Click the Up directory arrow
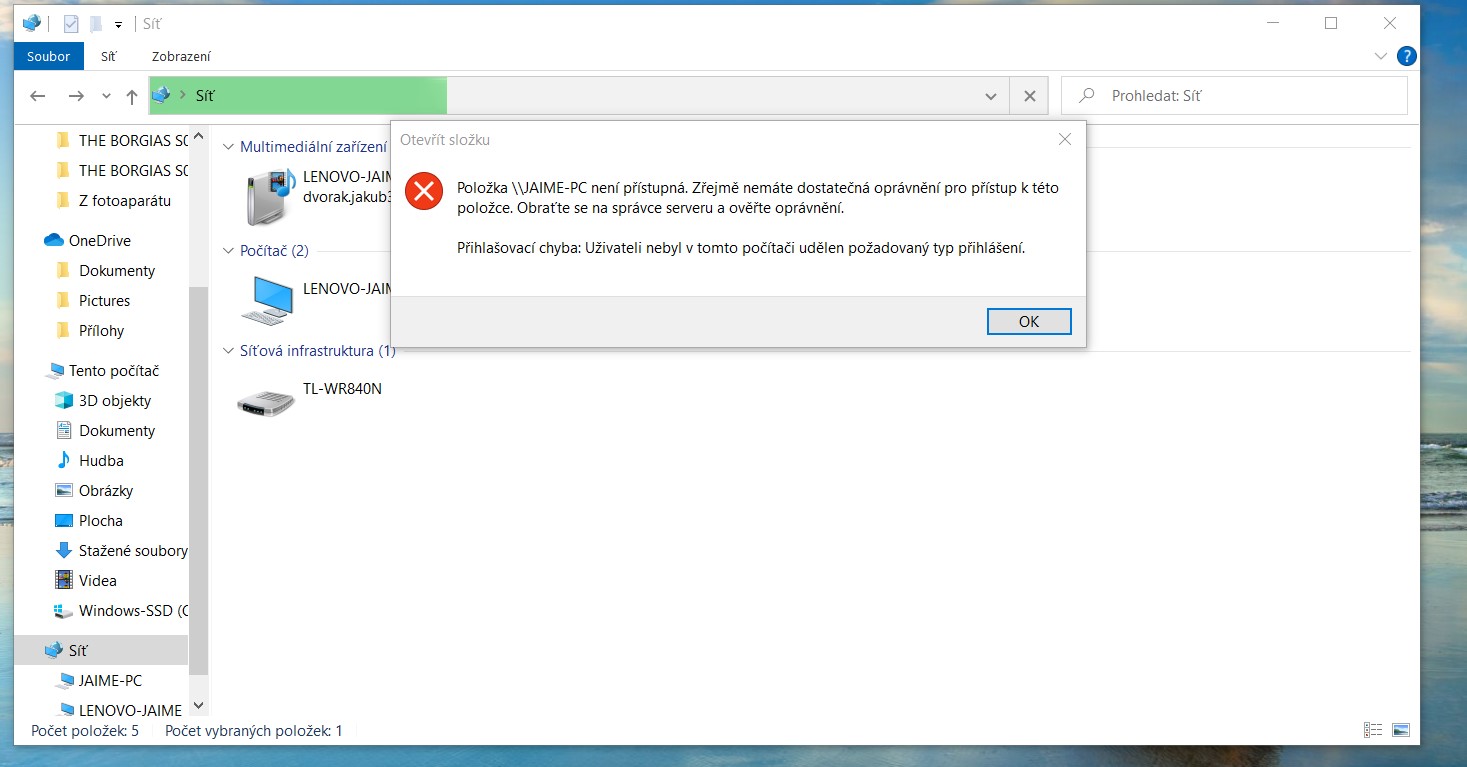The height and width of the screenshot is (767, 1467). pos(131,96)
